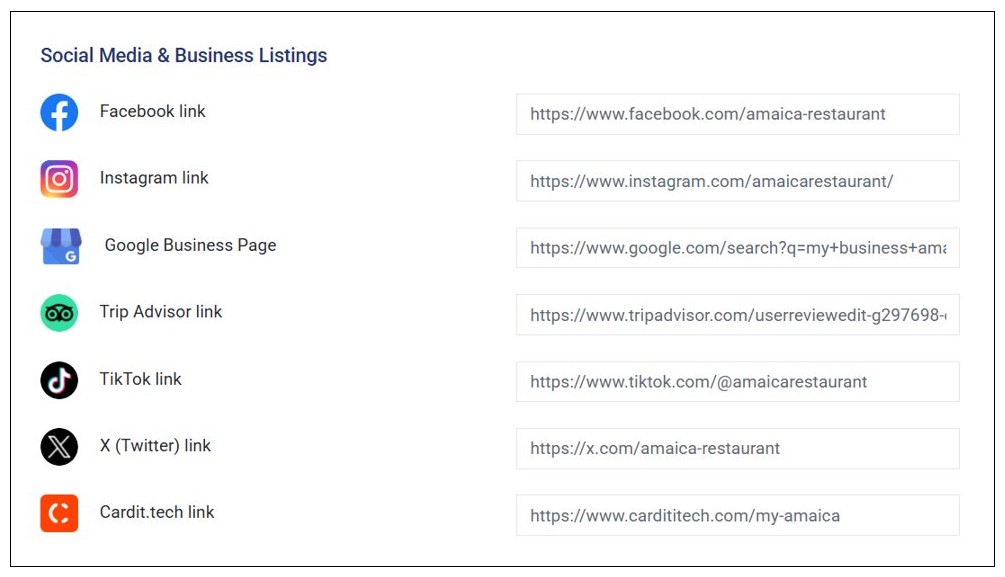The image size is (1005, 577).
Task: Click the Instagram logo icon
Action: [59, 180]
